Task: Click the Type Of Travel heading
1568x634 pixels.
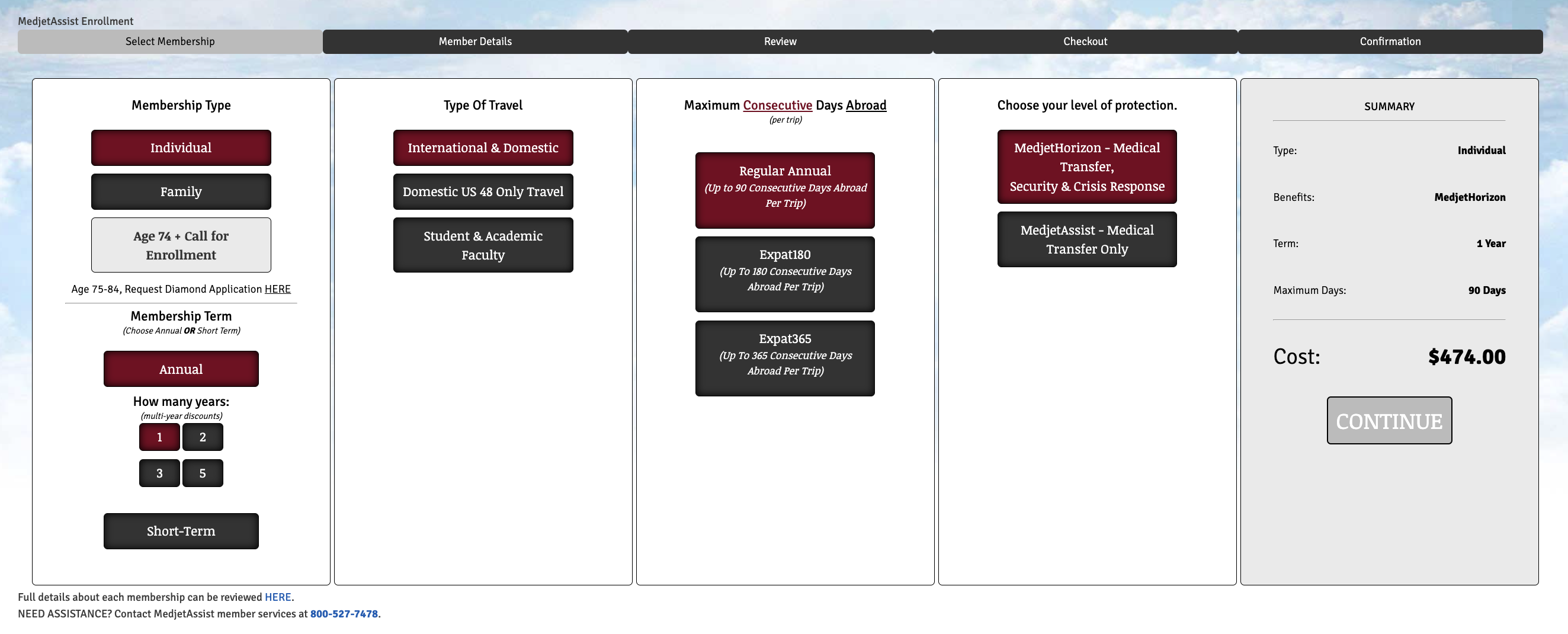Action: point(483,105)
